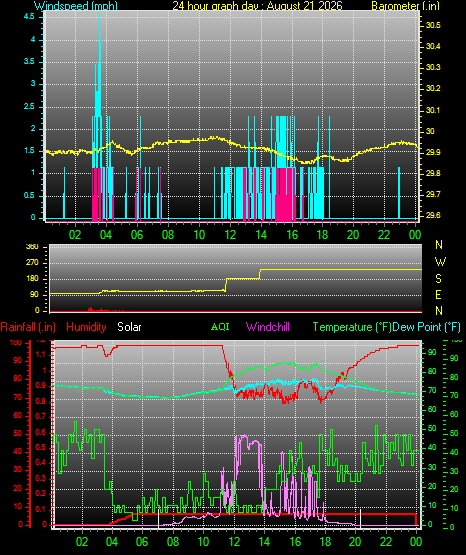Click the Barometer (.in) axis label
The width and height of the screenshot is (466, 555).
(405, 6)
